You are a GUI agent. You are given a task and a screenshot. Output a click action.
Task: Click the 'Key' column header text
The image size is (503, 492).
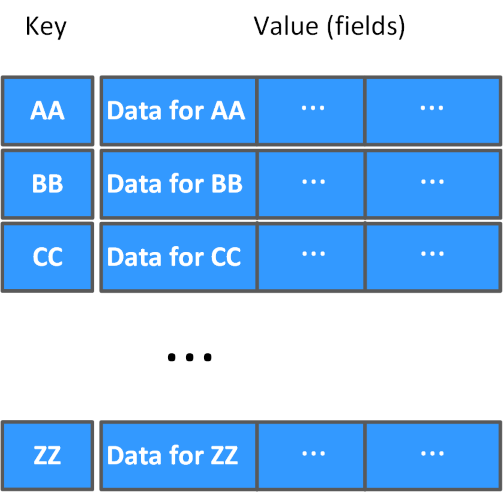tap(46, 27)
